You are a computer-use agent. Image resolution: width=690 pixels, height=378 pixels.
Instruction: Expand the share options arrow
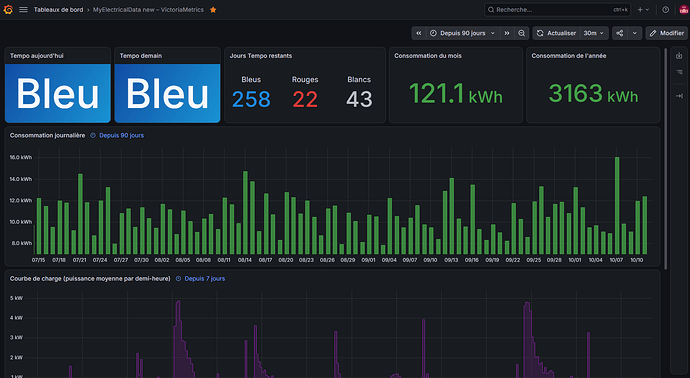click(x=635, y=33)
